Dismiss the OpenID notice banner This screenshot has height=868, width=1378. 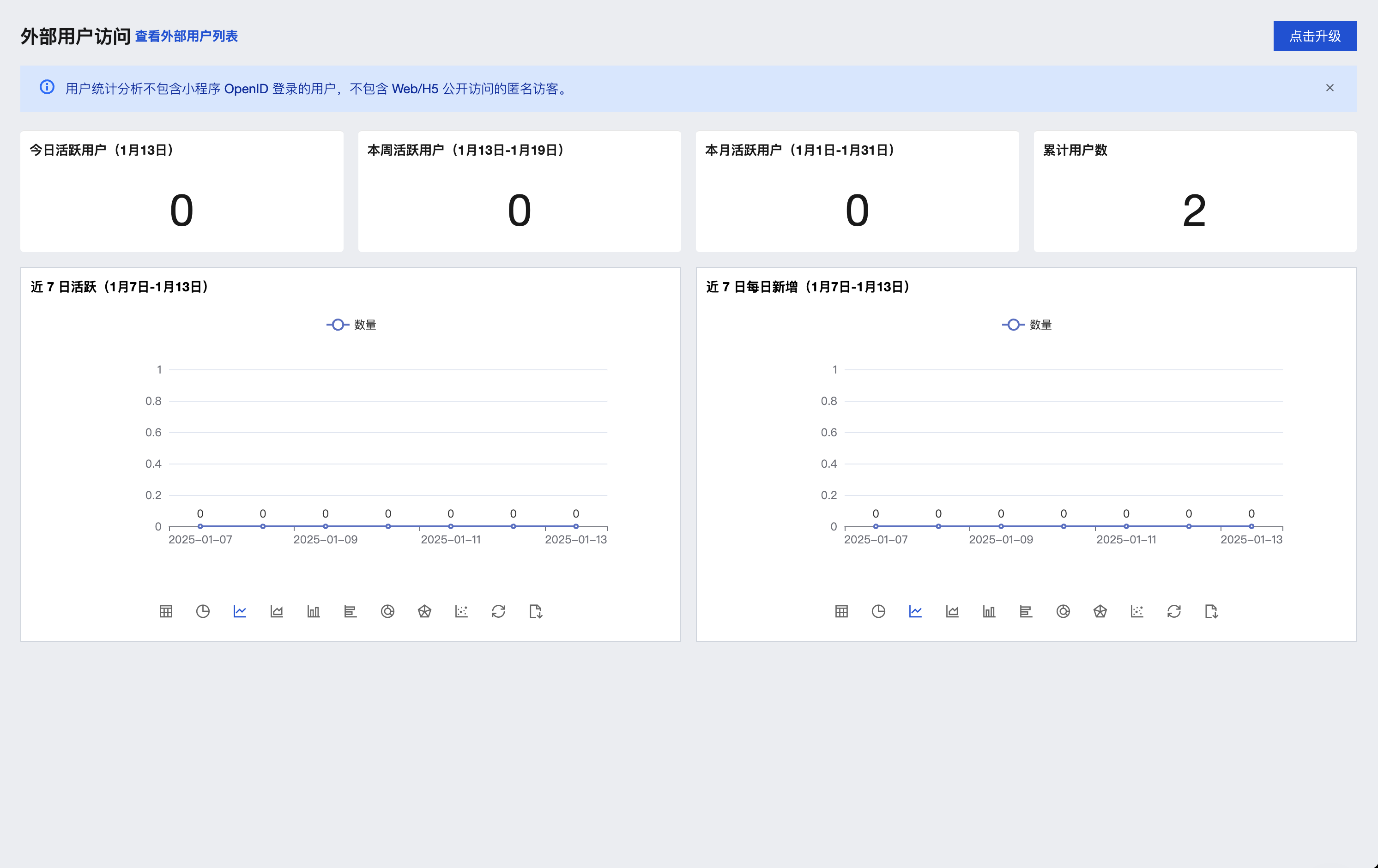point(1330,88)
